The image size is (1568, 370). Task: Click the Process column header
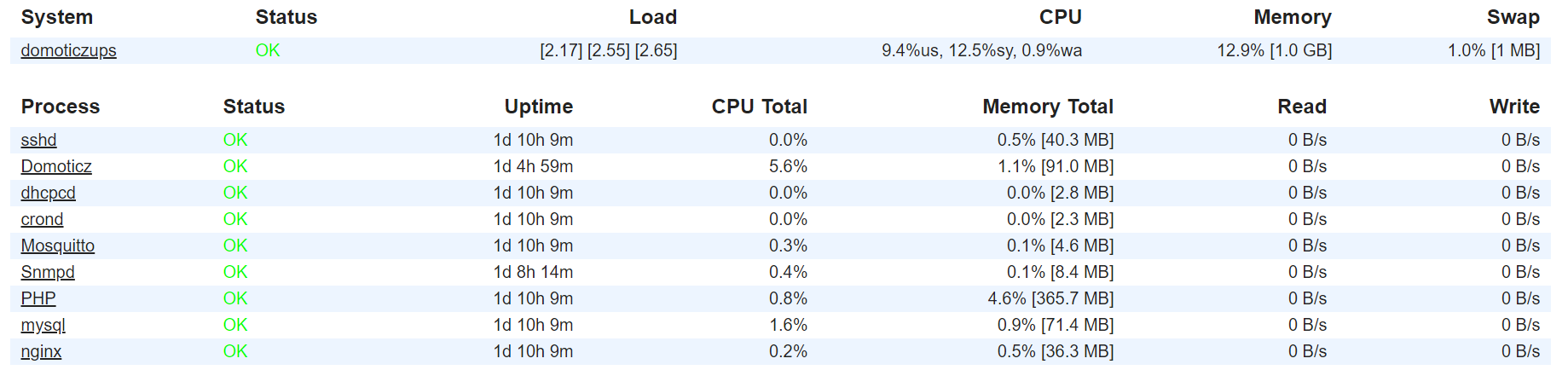(61, 107)
